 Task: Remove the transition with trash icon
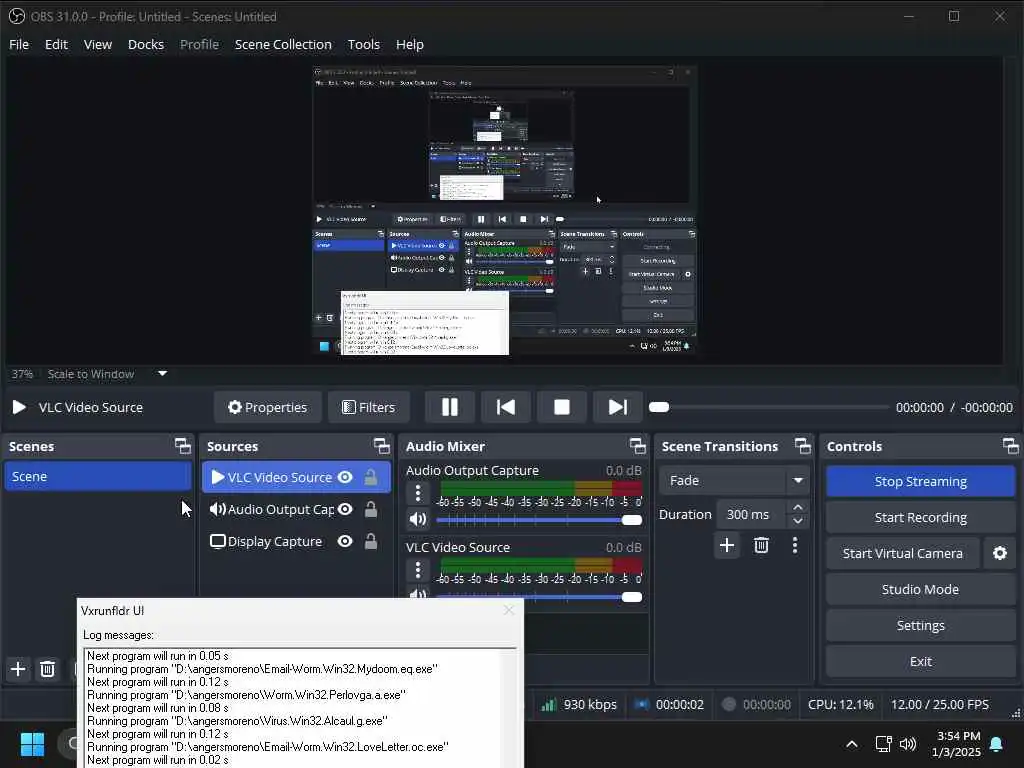[761, 545]
